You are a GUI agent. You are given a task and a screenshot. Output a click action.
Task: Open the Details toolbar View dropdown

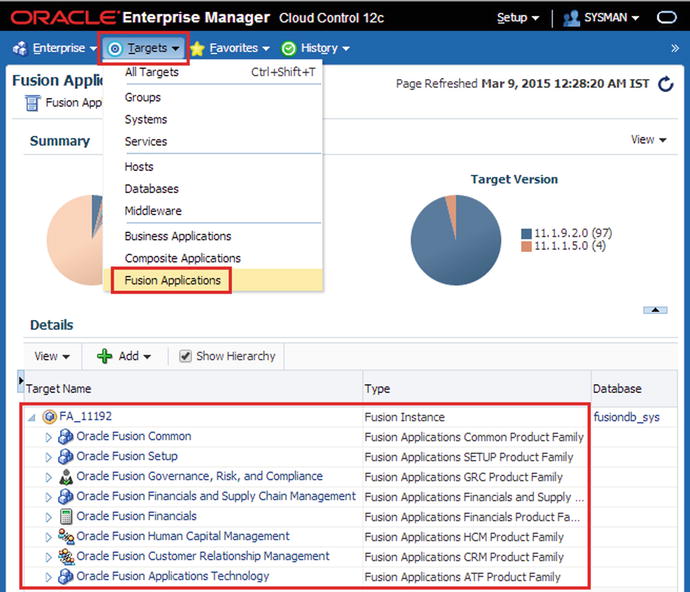click(x=52, y=356)
